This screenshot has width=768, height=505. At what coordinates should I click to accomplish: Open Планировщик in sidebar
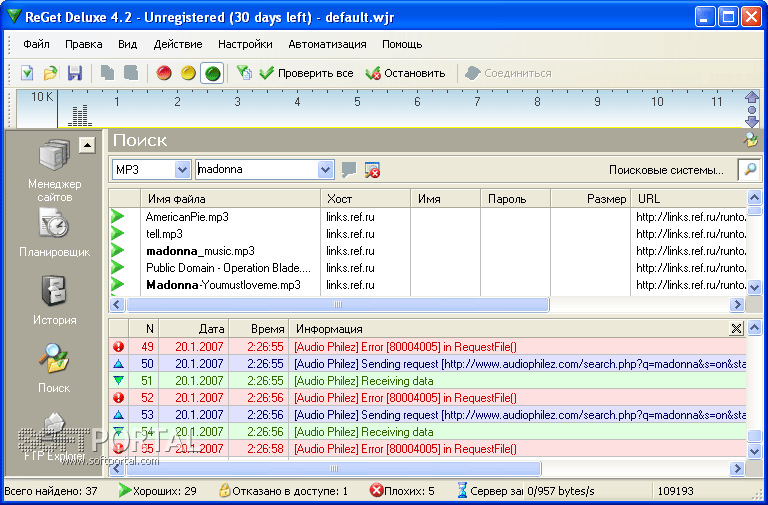tap(54, 233)
